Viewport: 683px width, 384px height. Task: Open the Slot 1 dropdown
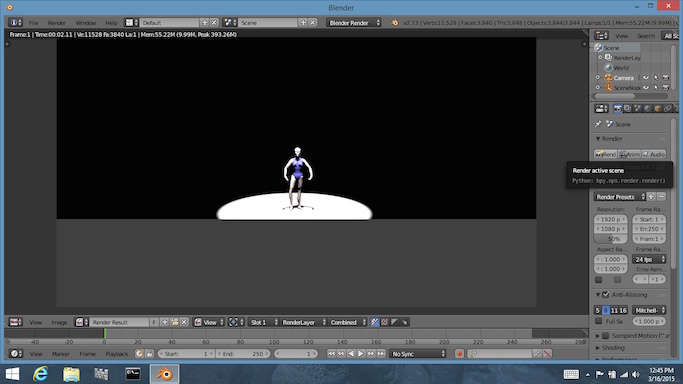pyautogui.click(x=264, y=322)
